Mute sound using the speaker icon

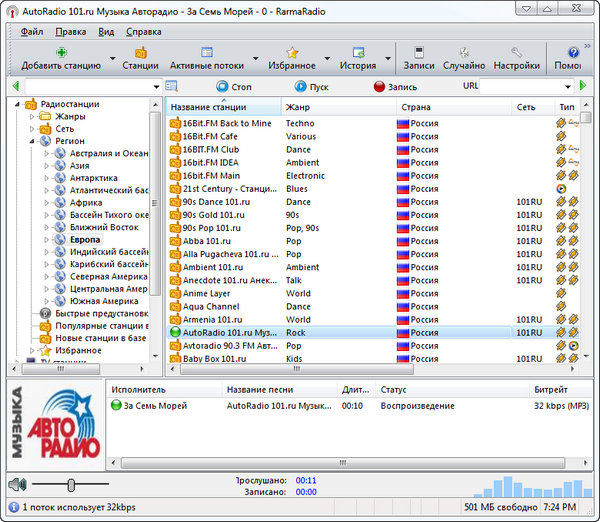[17, 485]
